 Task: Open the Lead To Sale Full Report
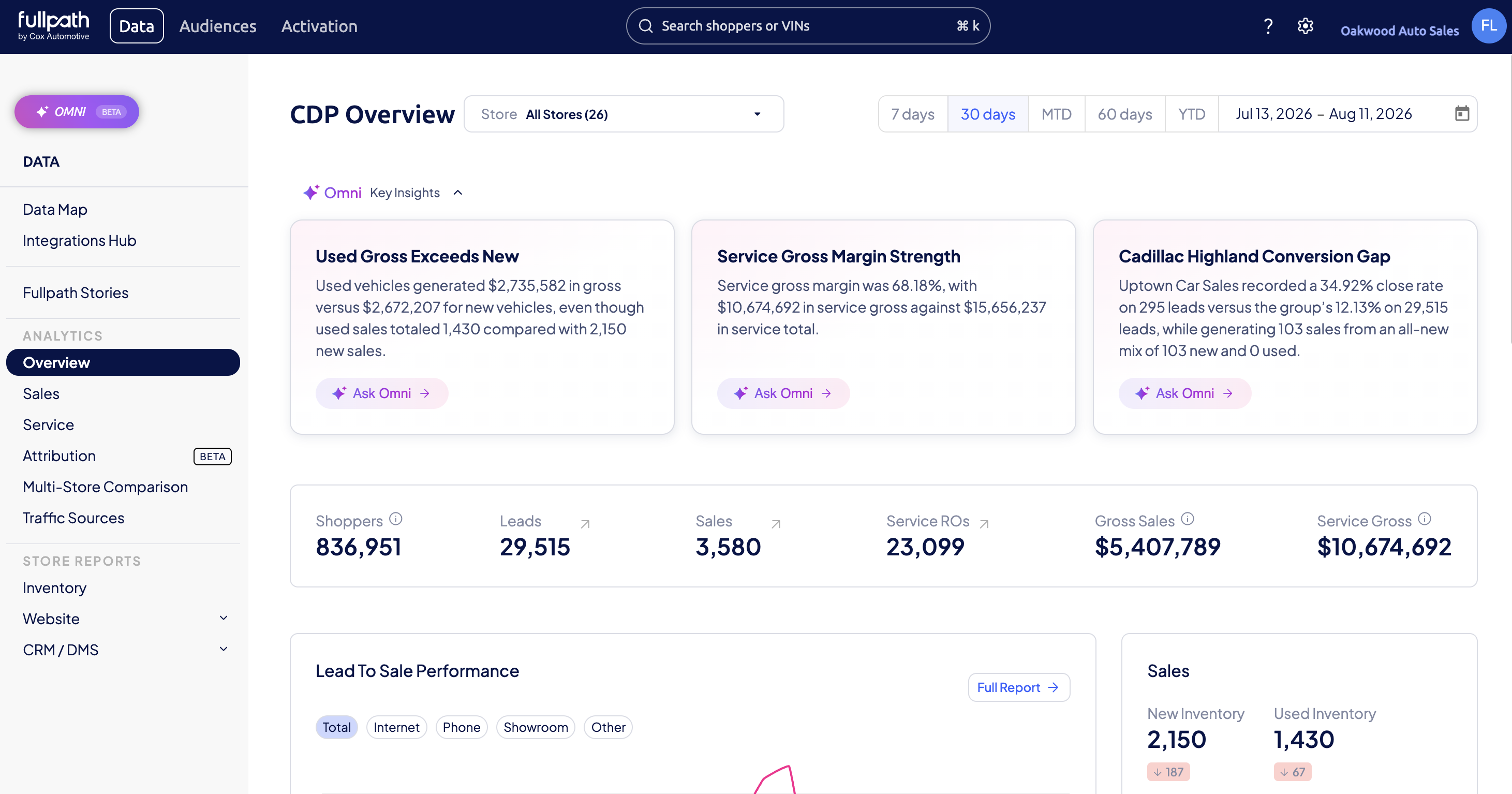click(x=1019, y=687)
